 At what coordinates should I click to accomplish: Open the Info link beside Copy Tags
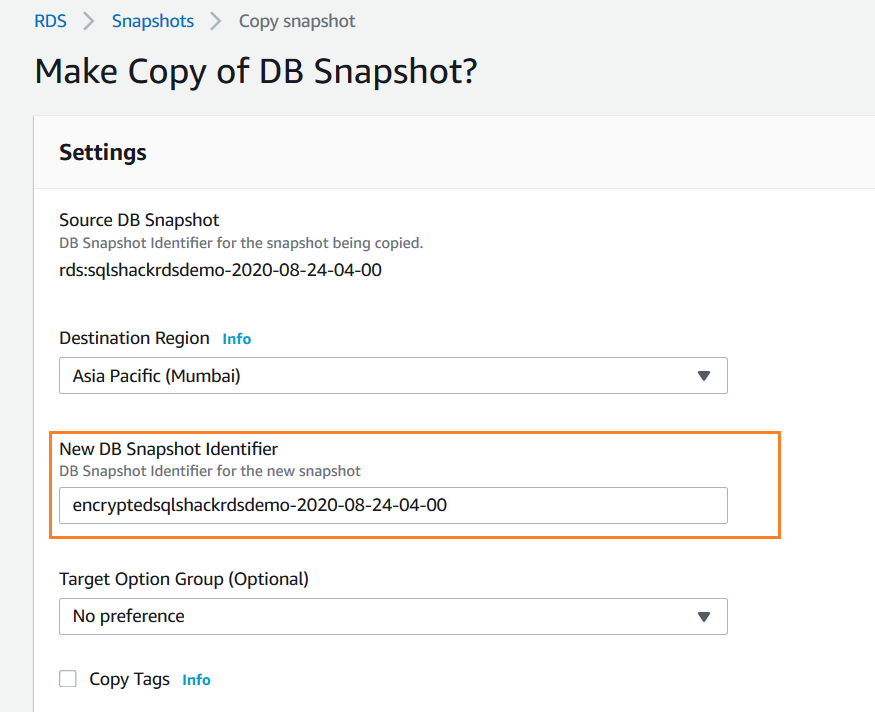tap(196, 679)
